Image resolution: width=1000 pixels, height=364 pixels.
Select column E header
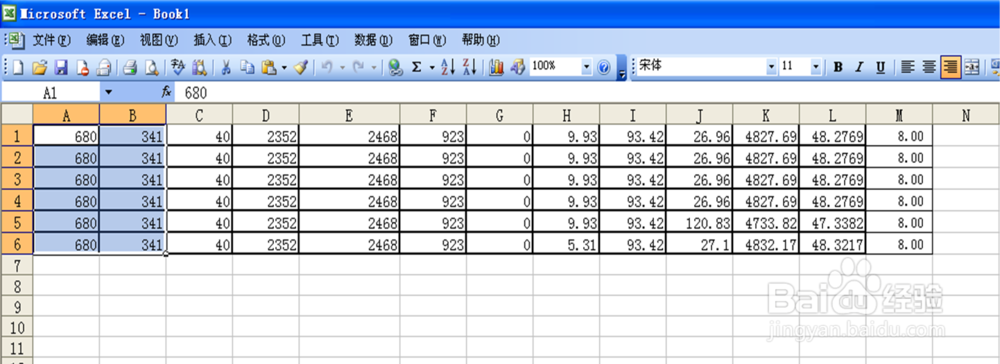coord(349,115)
